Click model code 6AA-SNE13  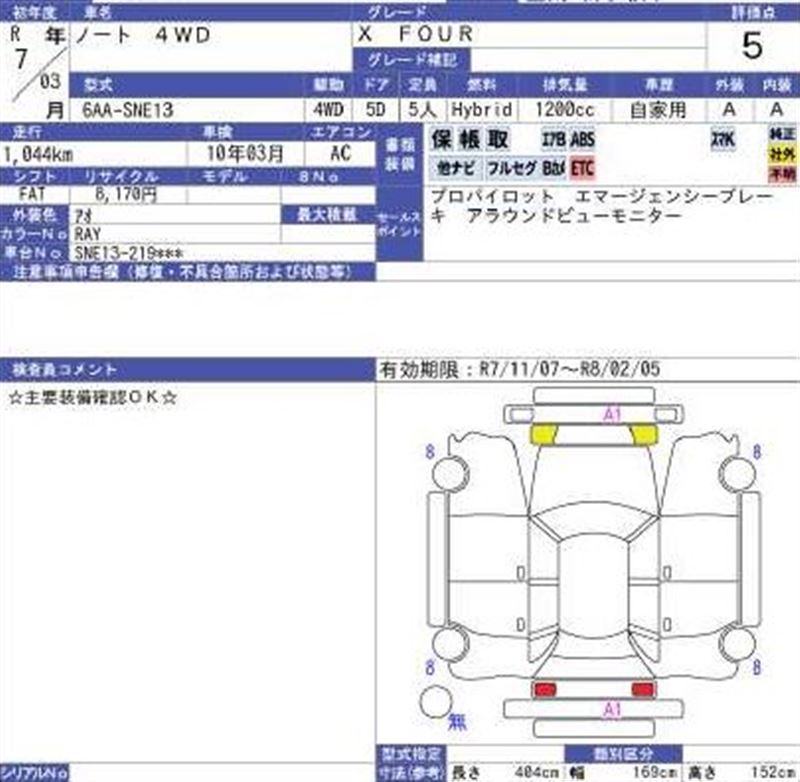point(128,110)
